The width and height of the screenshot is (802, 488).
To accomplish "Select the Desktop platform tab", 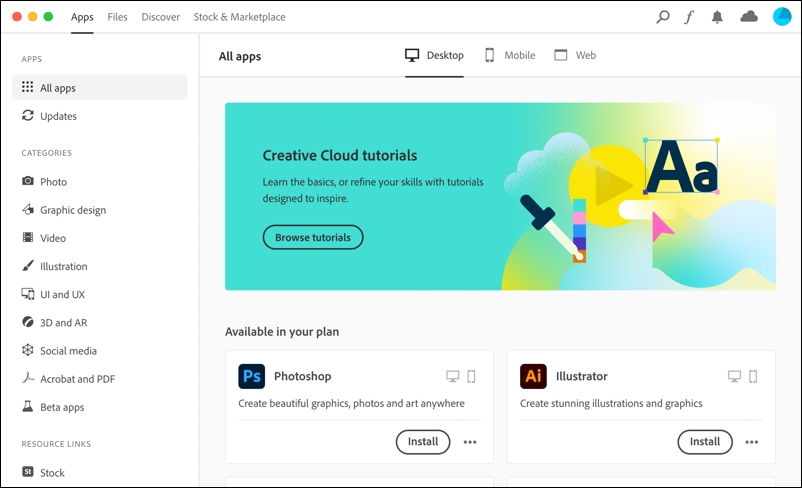I will tap(434, 55).
